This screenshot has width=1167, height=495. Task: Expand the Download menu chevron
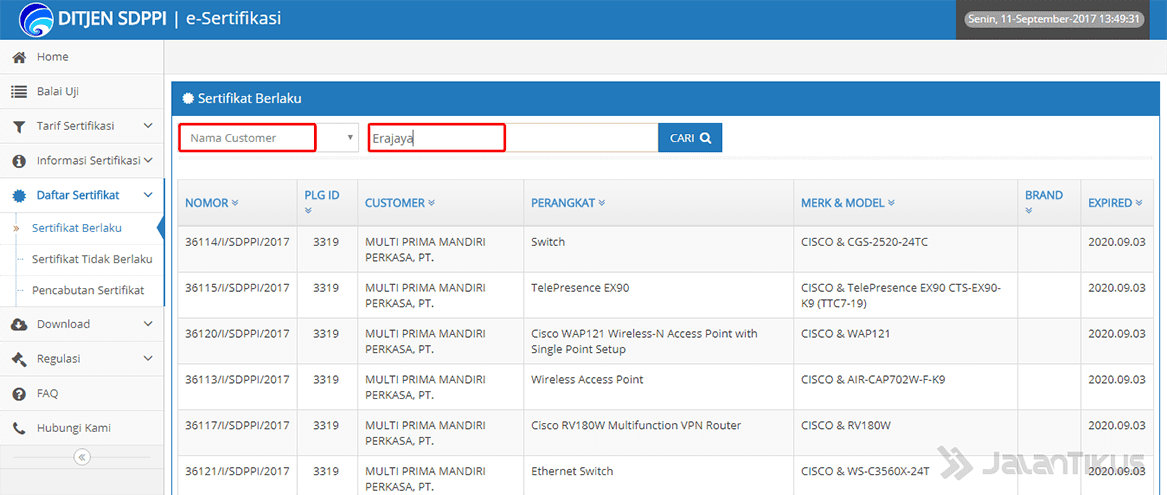click(148, 324)
